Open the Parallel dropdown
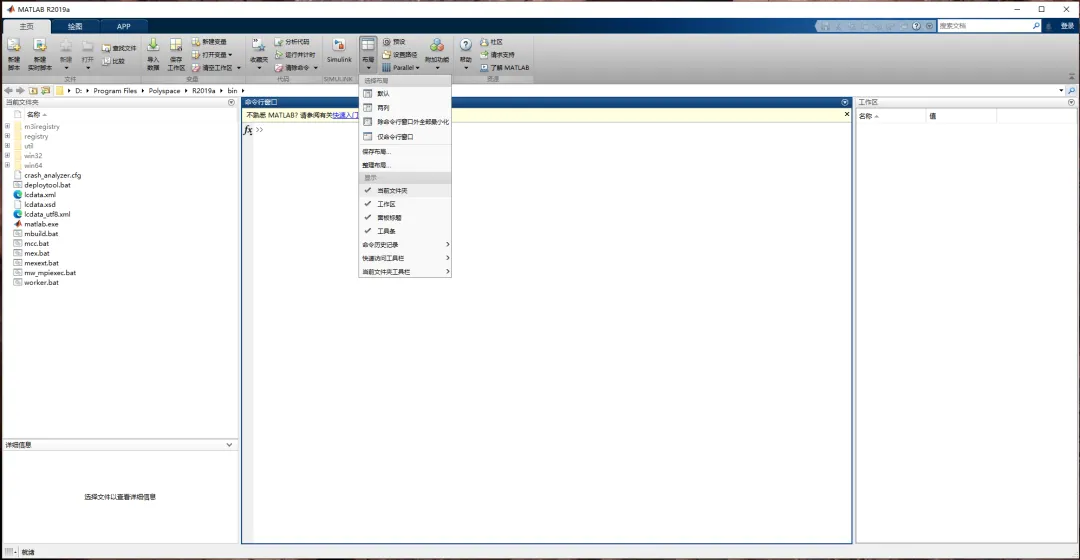 pos(417,68)
